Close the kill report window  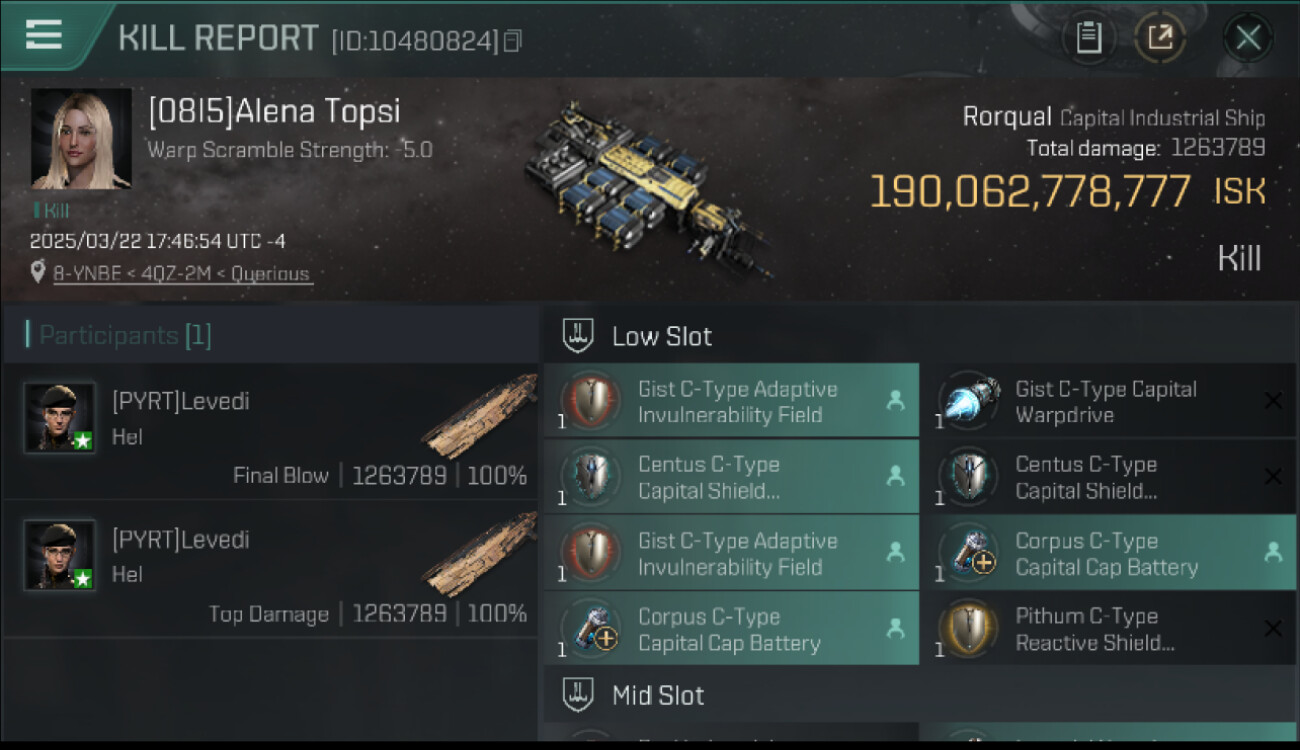pyautogui.click(x=1248, y=38)
